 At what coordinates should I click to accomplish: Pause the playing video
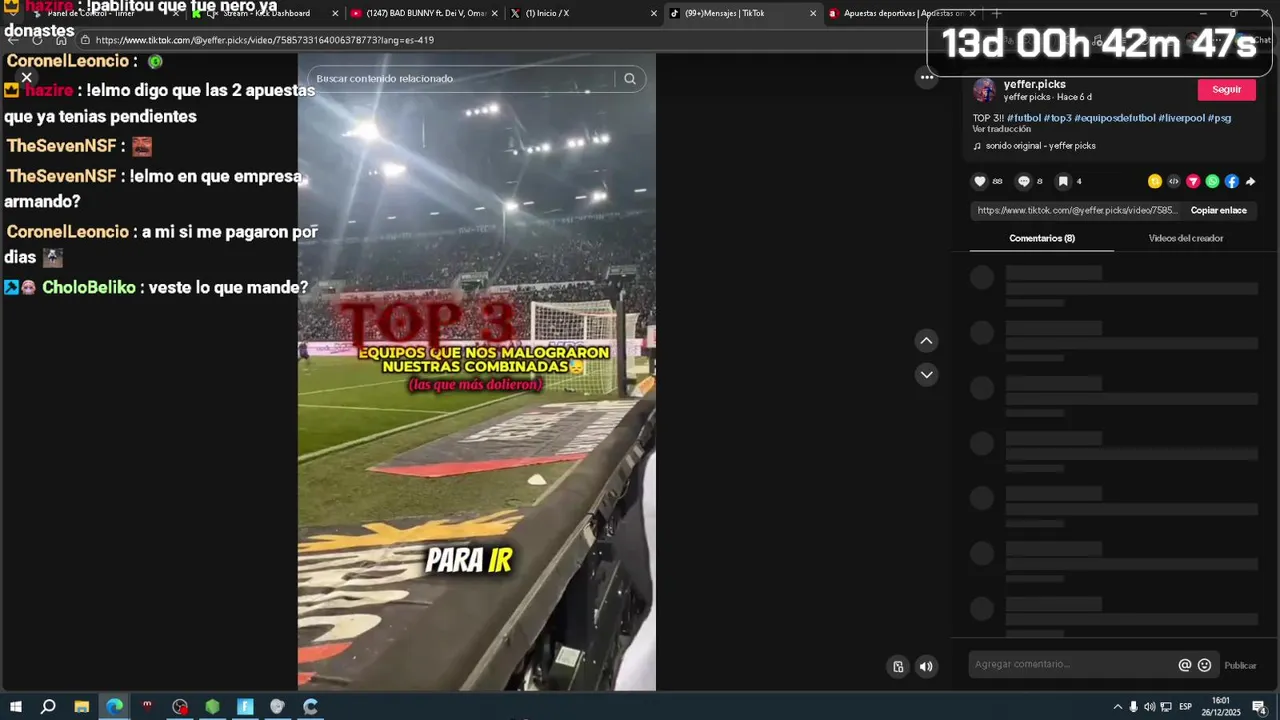click(x=476, y=372)
